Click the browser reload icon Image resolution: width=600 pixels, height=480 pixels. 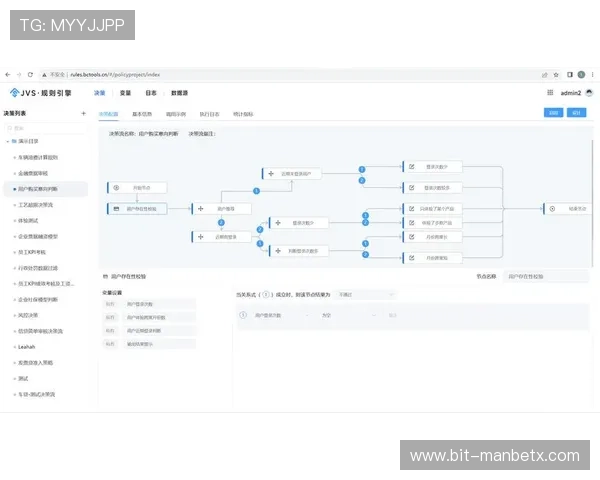(x=31, y=74)
